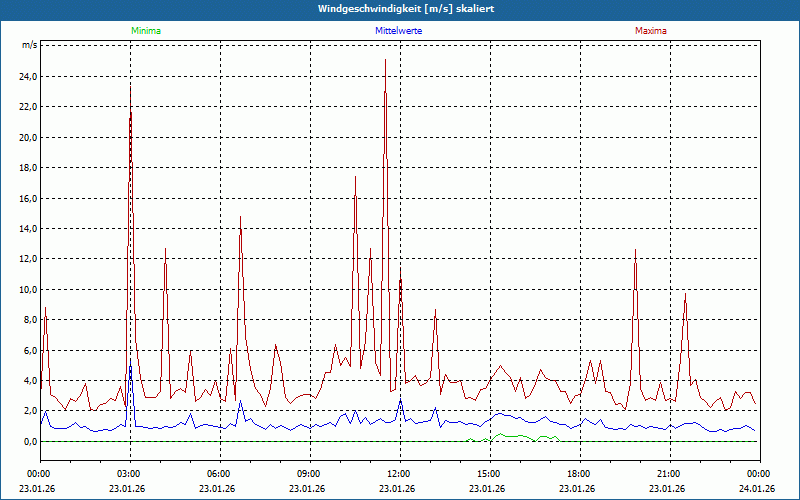
Task: Click the 12:00 time axis label
Action: tap(399, 473)
